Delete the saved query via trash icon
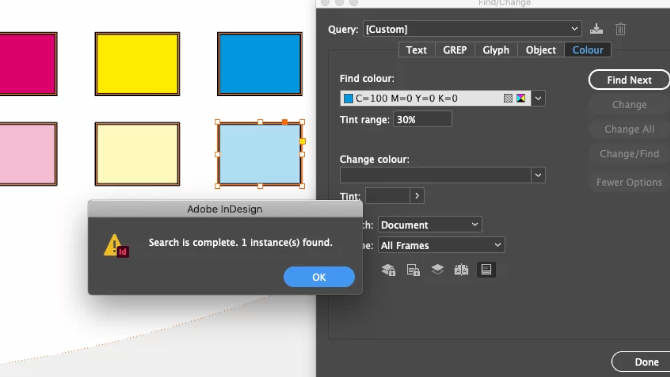The image size is (670, 377). pos(620,29)
